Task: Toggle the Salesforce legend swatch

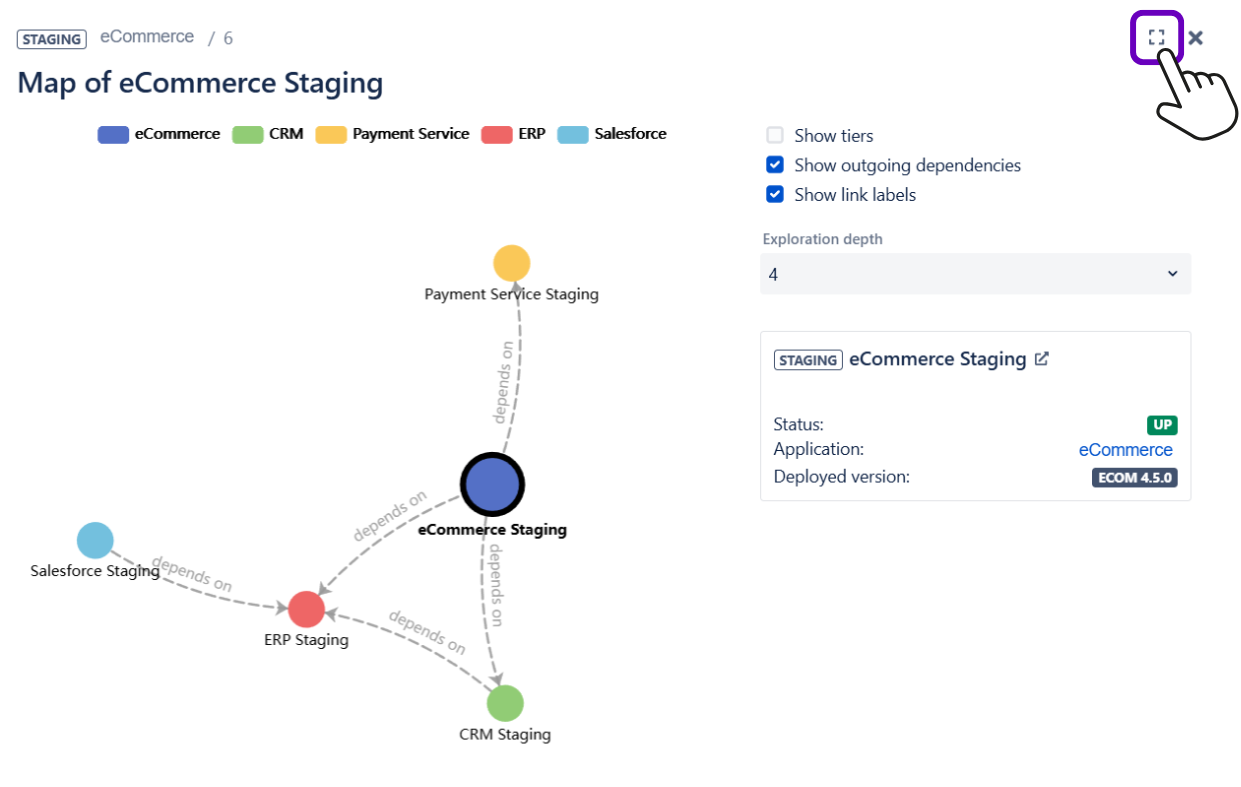Action: pos(572,134)
